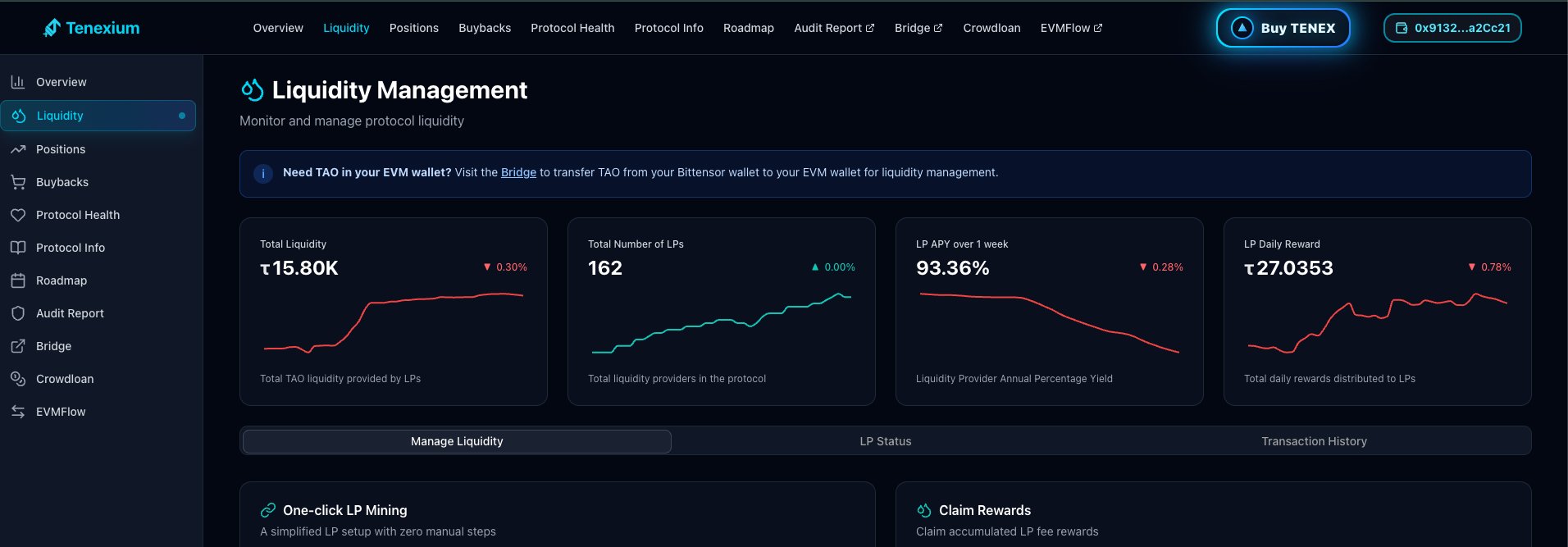Select the Manage Liquidity tab
This screenshot has width=1568, height=547.
click(457, 441)
